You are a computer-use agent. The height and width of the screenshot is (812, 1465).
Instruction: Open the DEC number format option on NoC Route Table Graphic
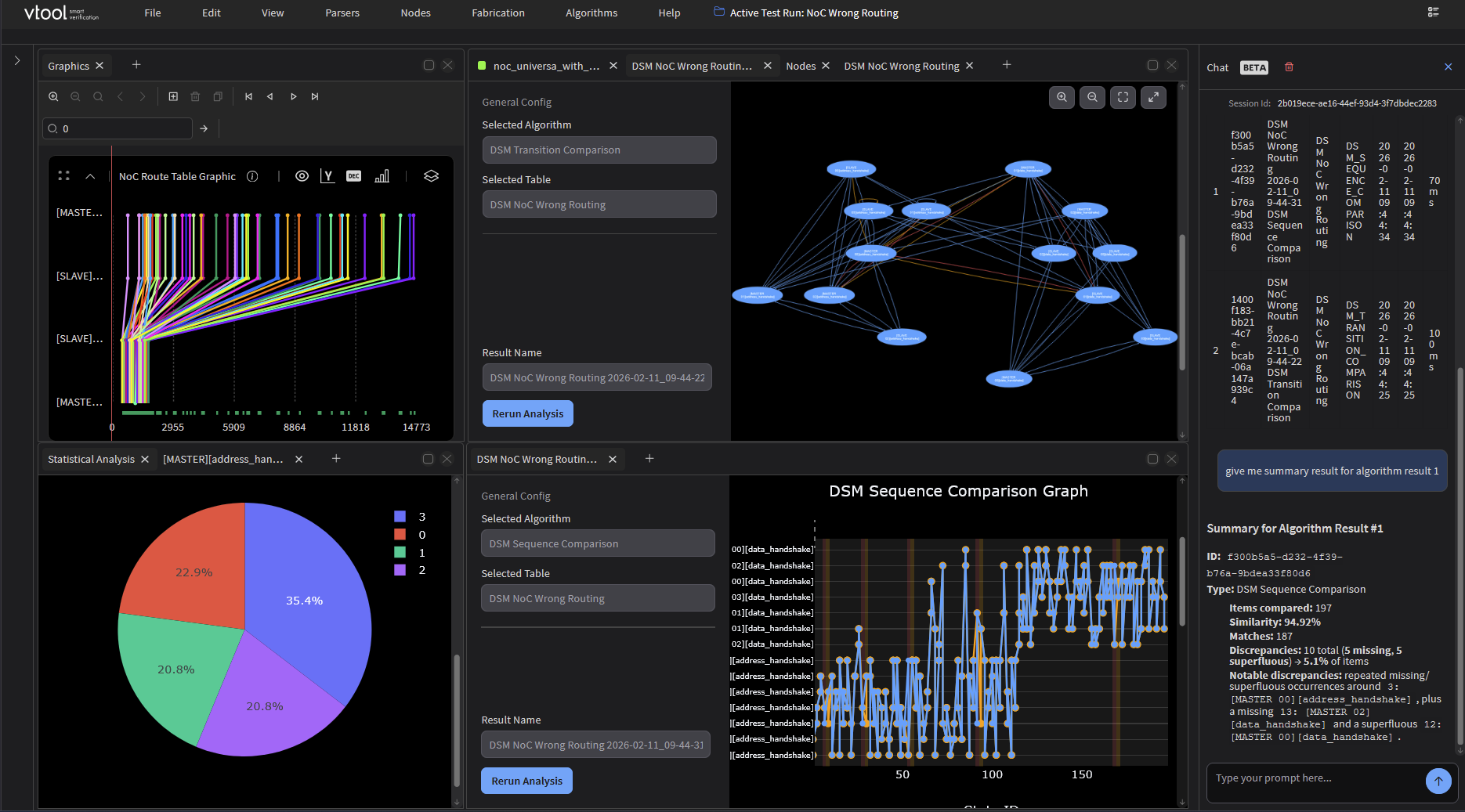(353, 176)
